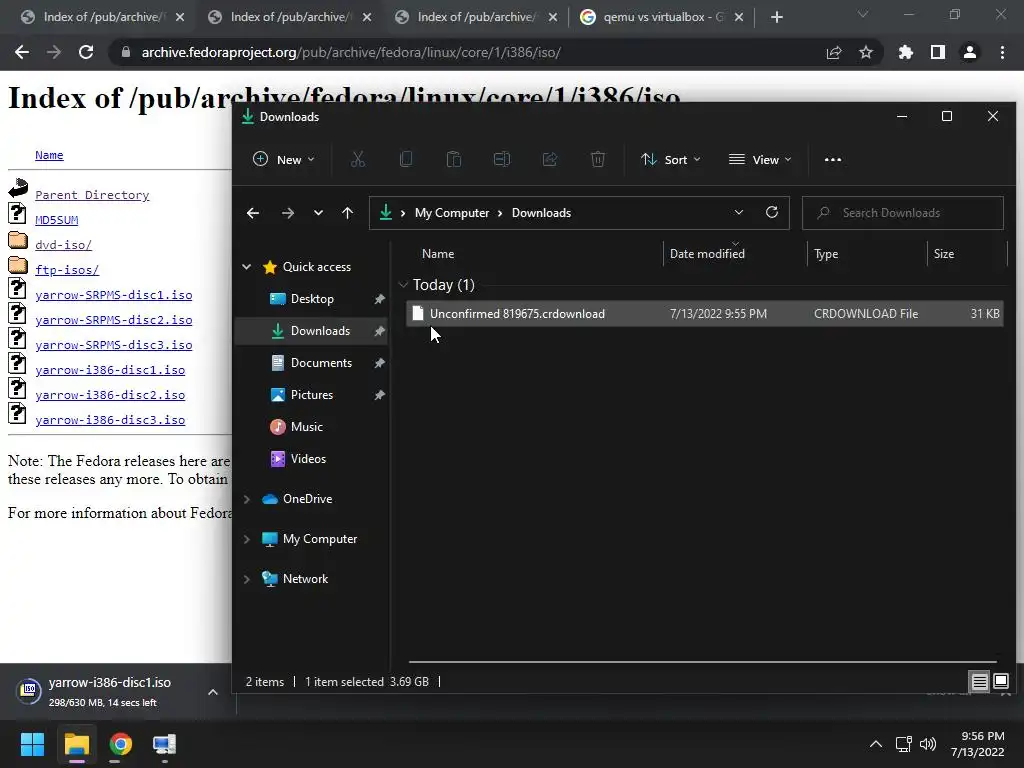Click the yarrow-SRPMS-disc1.iso link
Image resolution: width=1024 pixels, height=768 pixels.
114,295
